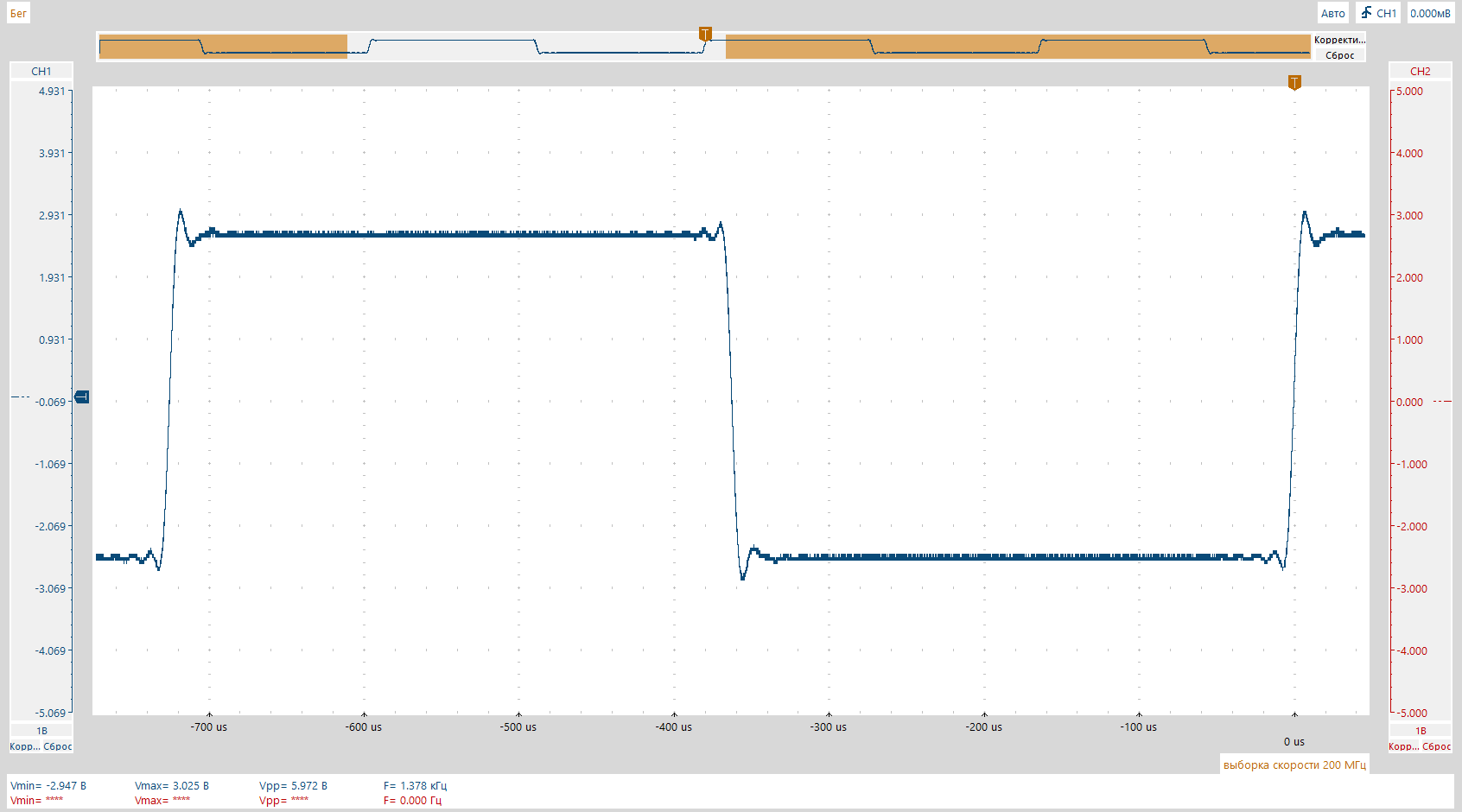The height and width of the screenshot is (812, 1462).
Task: Click the red Vmin= **** CH2 measurement
Action: pos(36,801)
